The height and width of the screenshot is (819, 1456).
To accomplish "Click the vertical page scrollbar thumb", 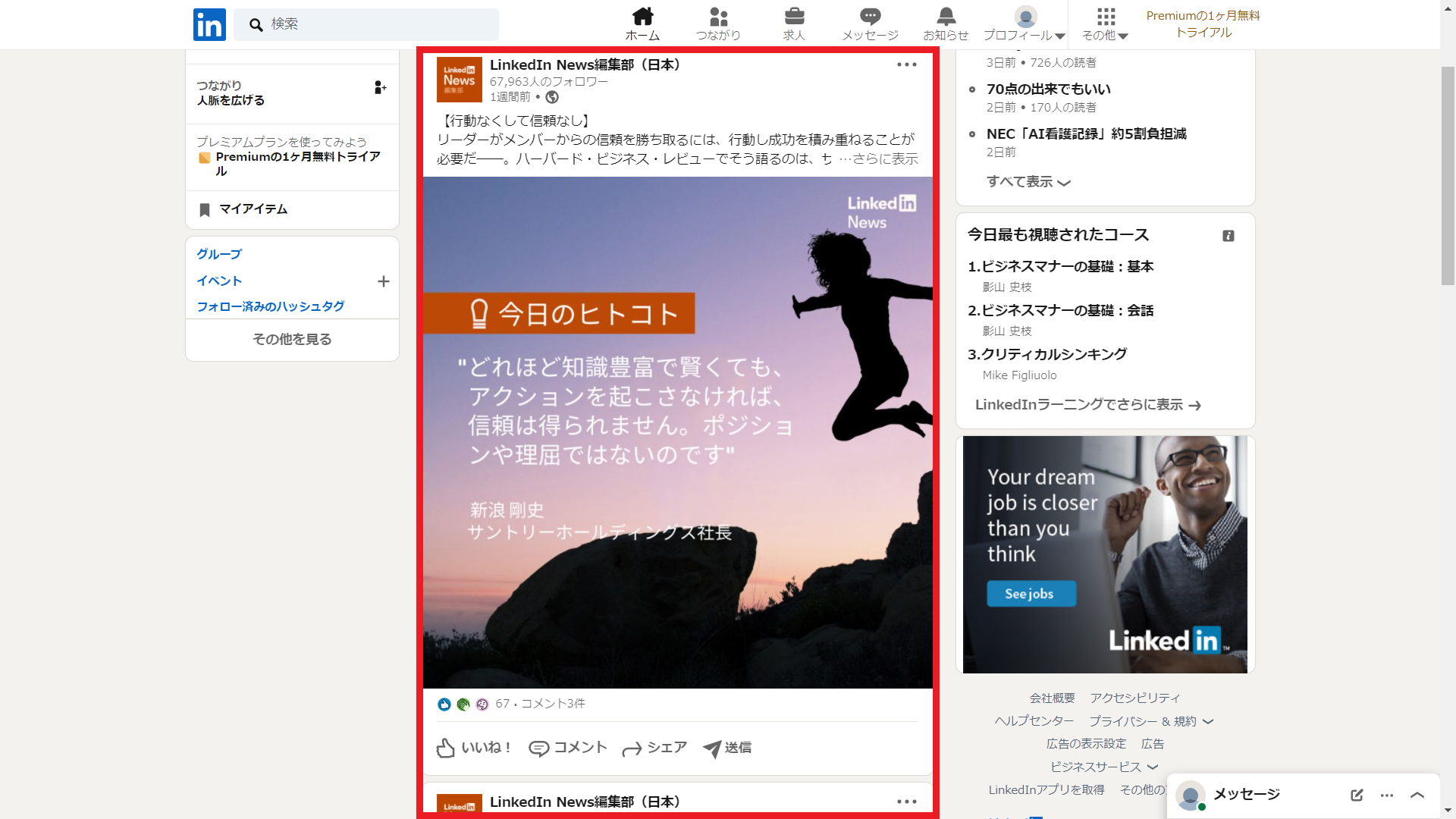I will click(1448, 176).
